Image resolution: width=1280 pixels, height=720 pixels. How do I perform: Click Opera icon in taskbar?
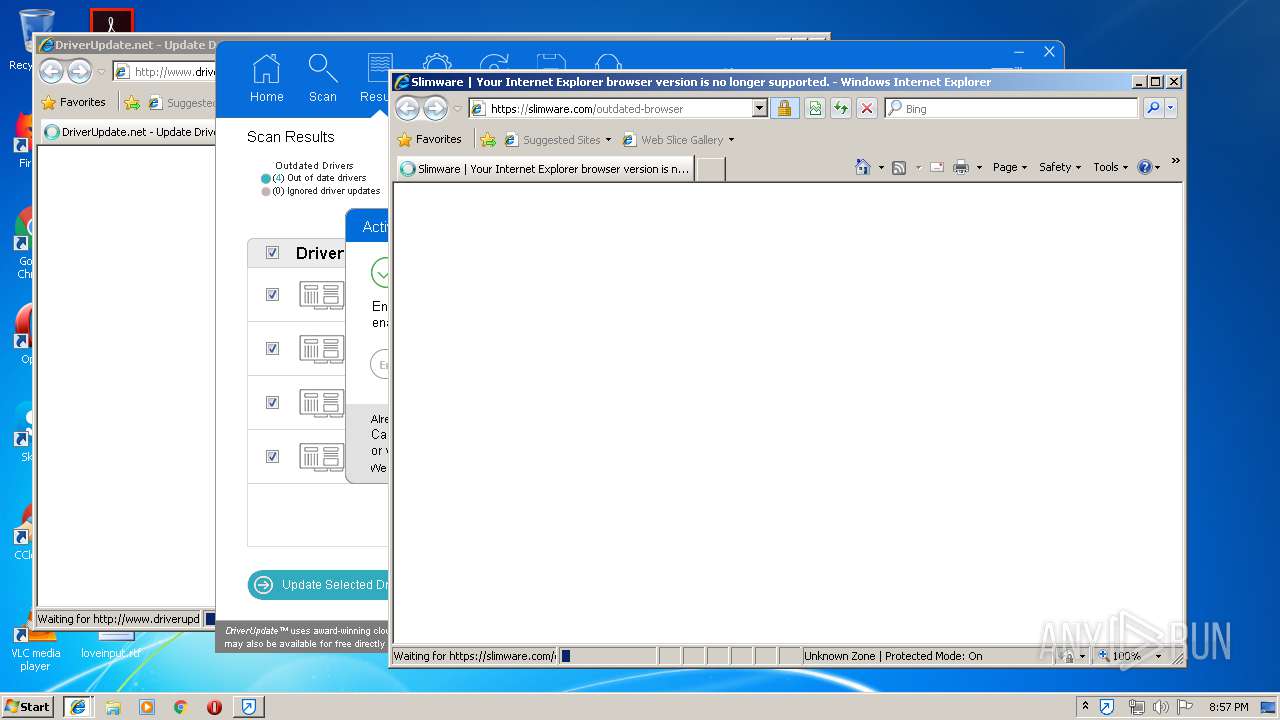point(214,707)
